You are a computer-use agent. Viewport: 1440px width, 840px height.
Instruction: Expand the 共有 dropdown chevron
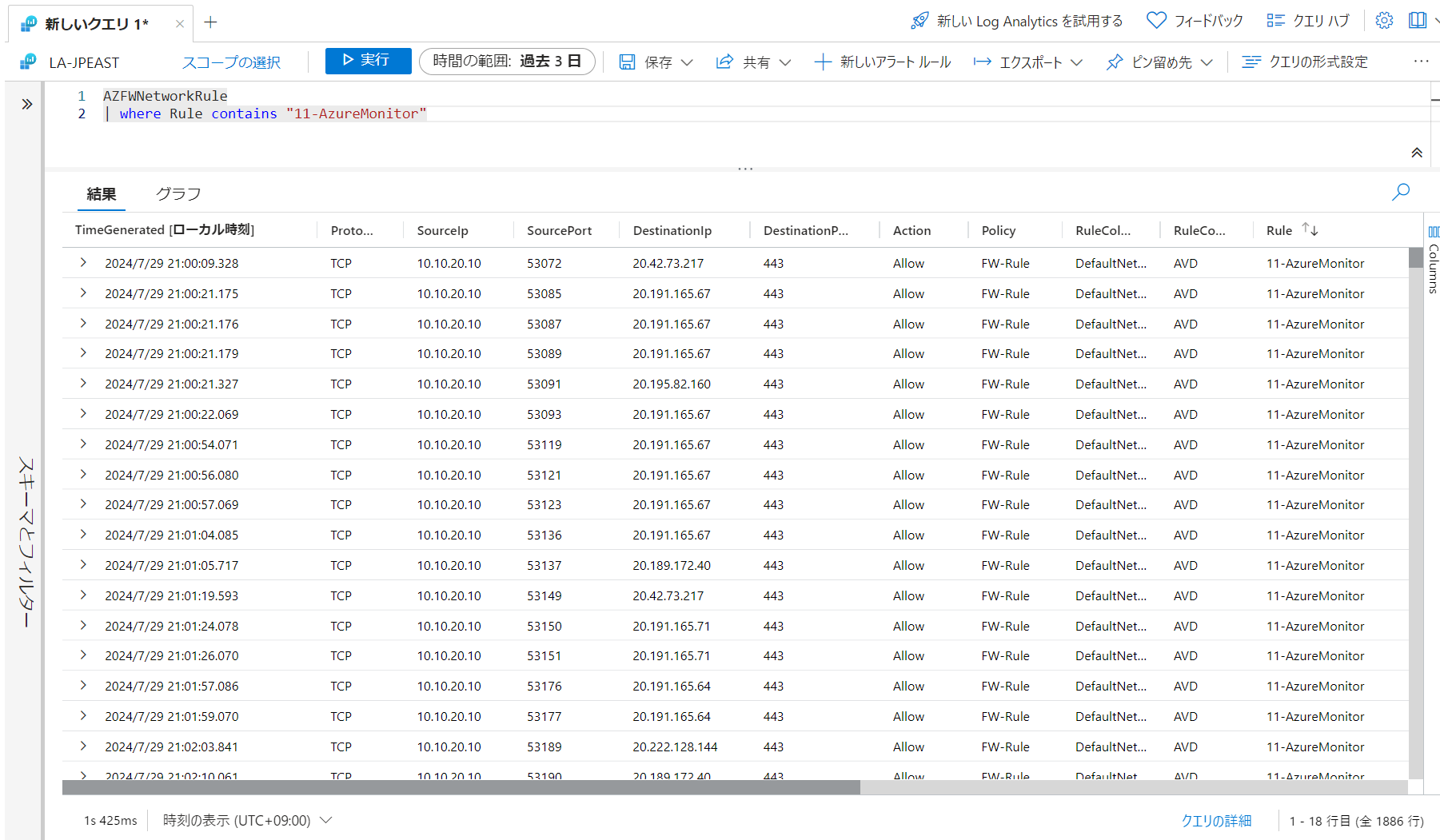click(x=785, y=62)
